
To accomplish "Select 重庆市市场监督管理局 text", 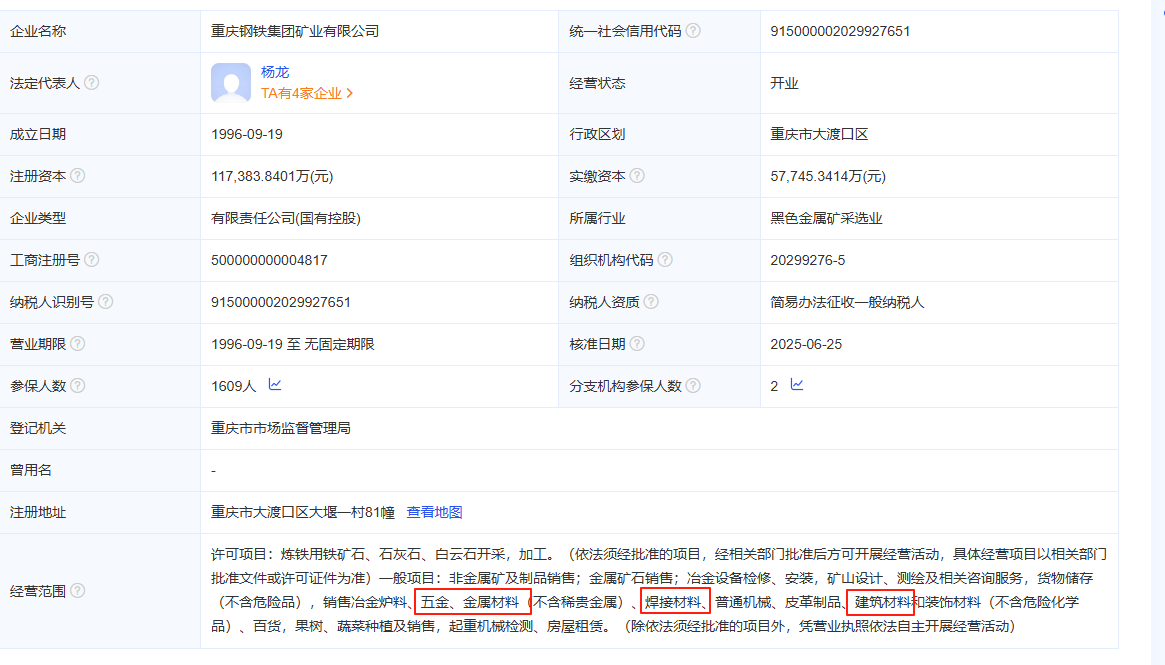I will (281, 428).
